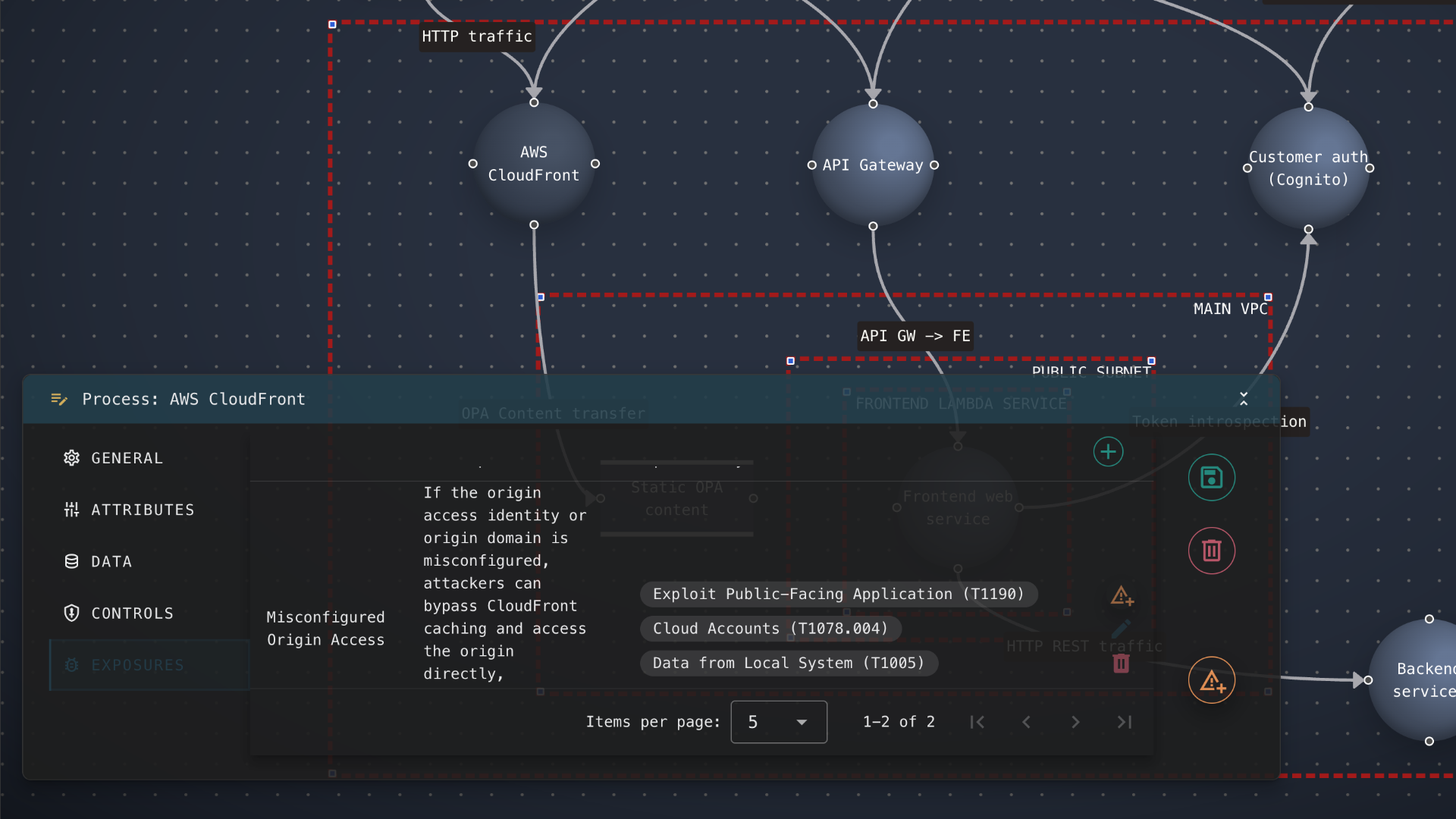
Task: Click the pencil edit icon in exposure row
Action: 1122,629
